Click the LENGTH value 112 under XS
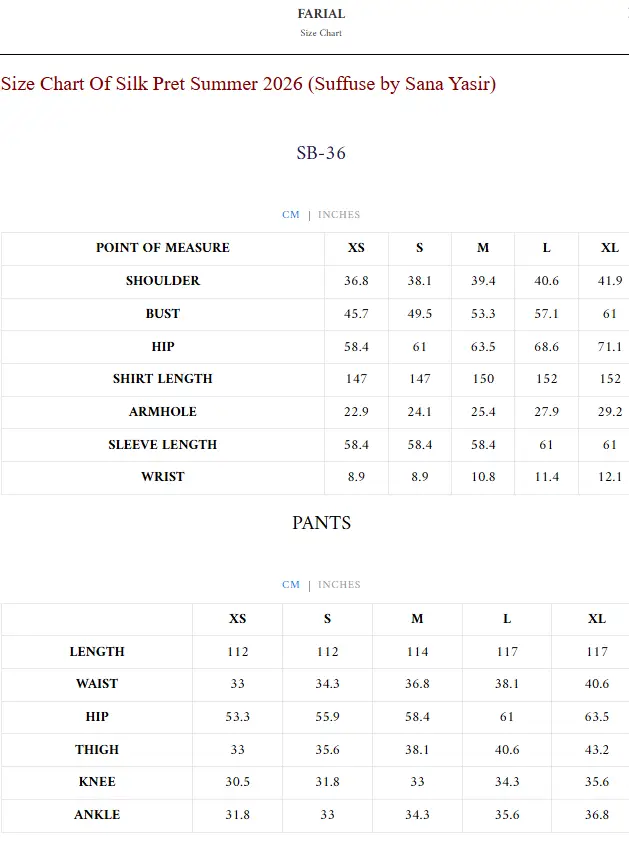The width and height of the screenshot is (629, 849). pos(236,651)
